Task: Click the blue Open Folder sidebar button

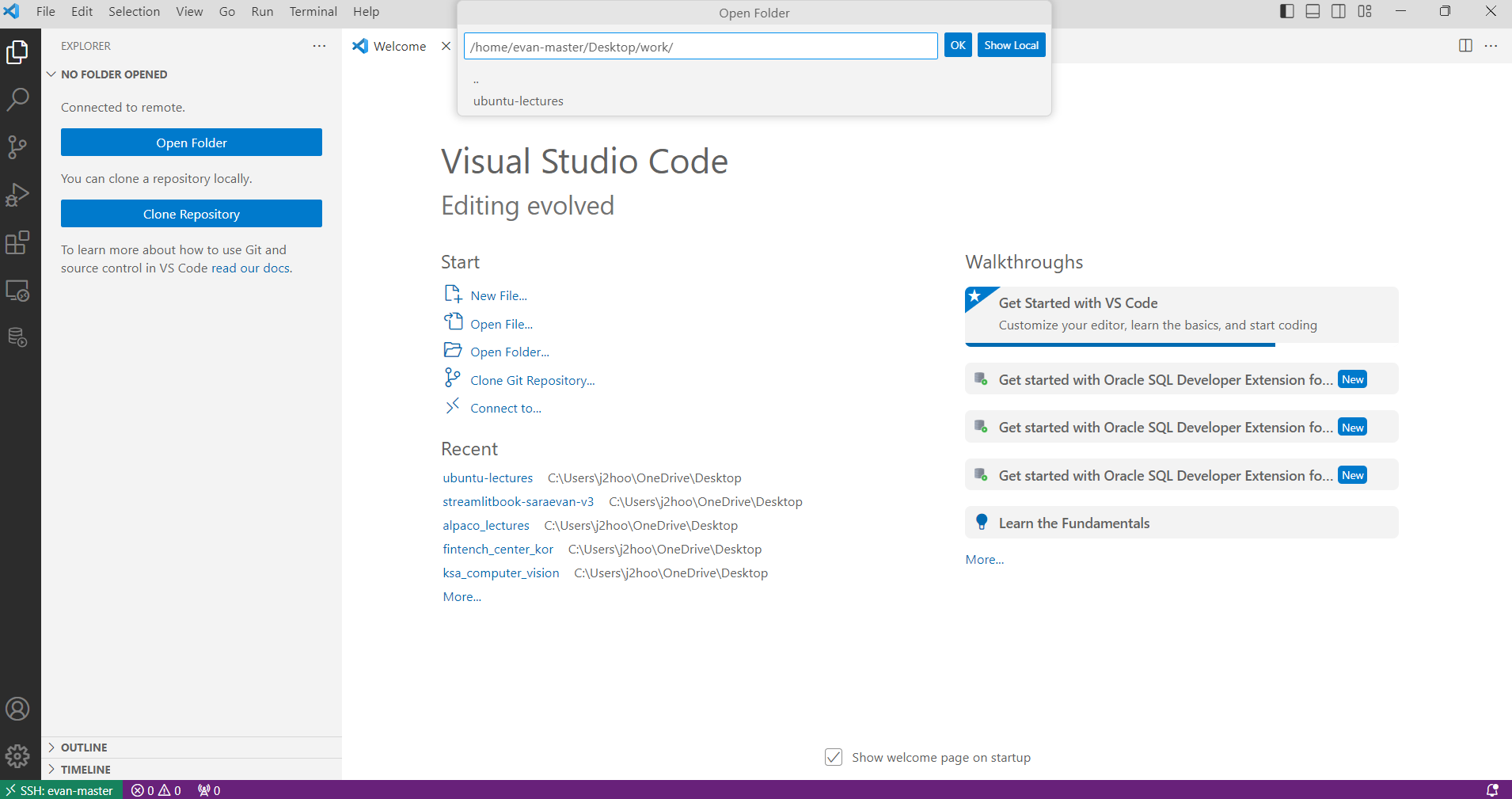Action: tap(192, 143)
